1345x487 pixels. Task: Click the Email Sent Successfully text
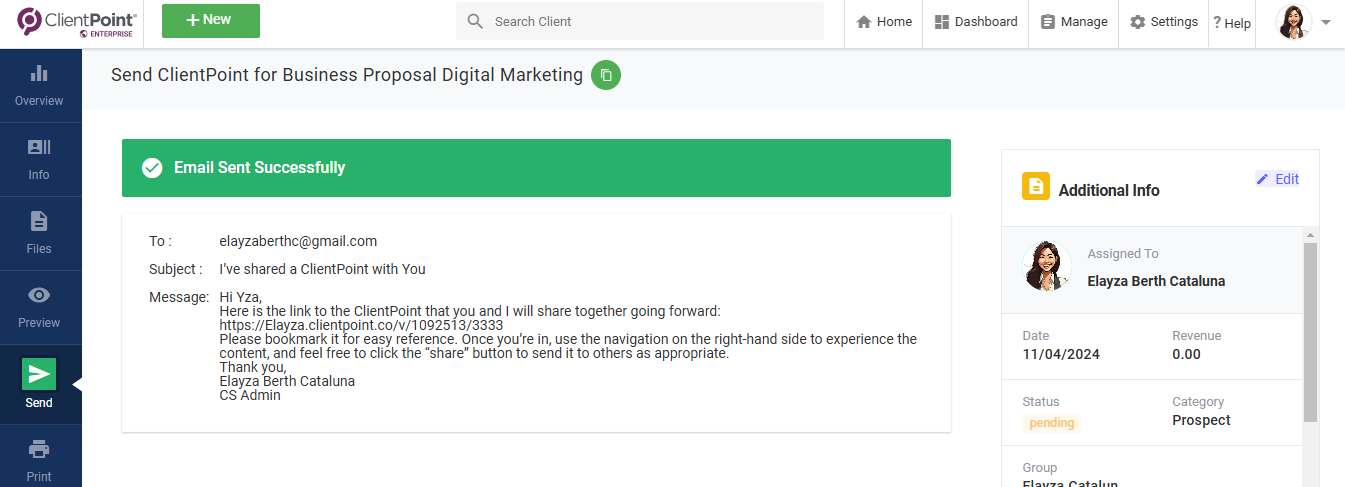(x=259, y=168)
